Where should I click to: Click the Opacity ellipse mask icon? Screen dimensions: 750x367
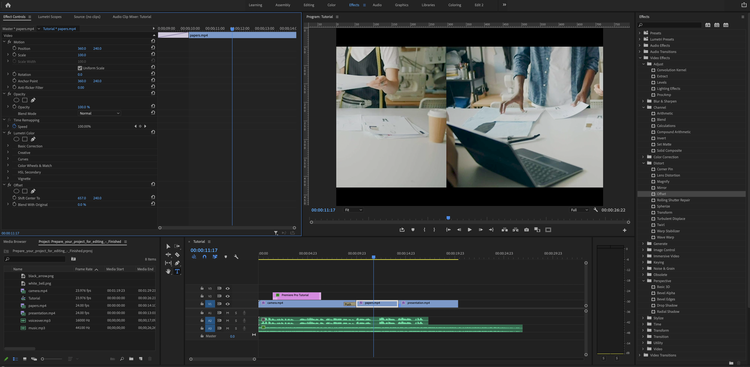[16, 100]
